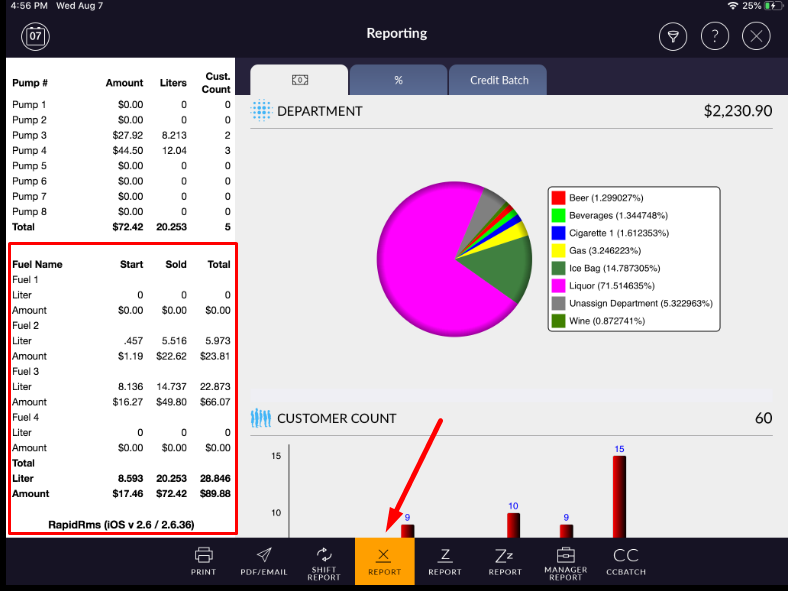Open the Z Report
The image size is (788, 591).
pos(445,560)
